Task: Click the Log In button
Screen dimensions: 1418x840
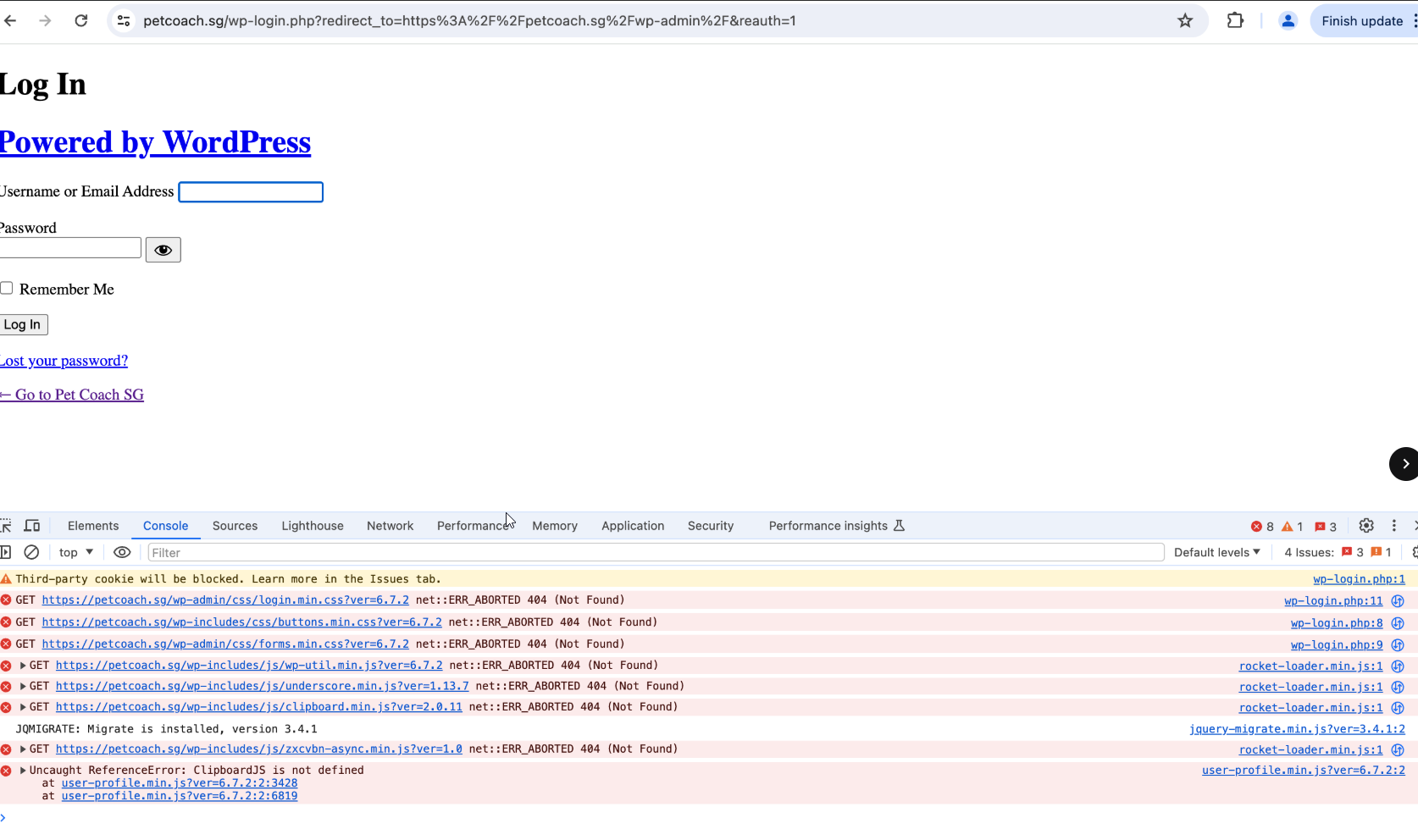Action: tap(23, 324)
